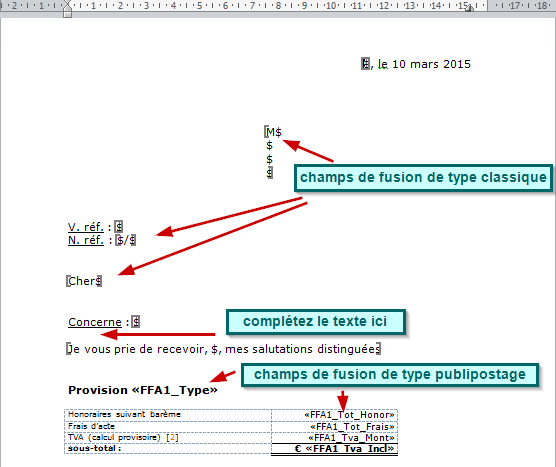Click the 'sous-total :' table cell

click(168, 448)
